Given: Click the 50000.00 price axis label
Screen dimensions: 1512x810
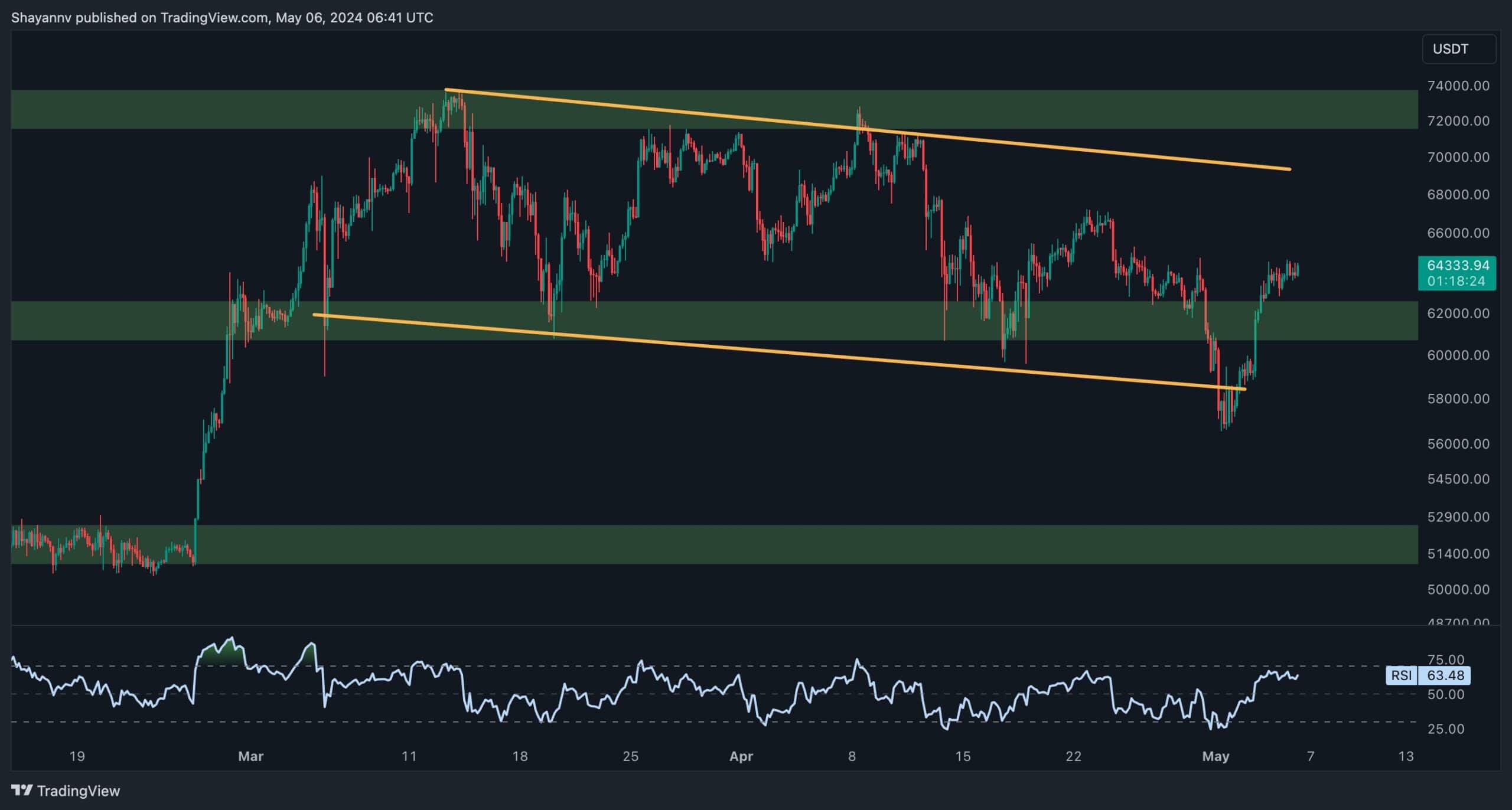Looking at the screenshot, I should click(1458, 589).
